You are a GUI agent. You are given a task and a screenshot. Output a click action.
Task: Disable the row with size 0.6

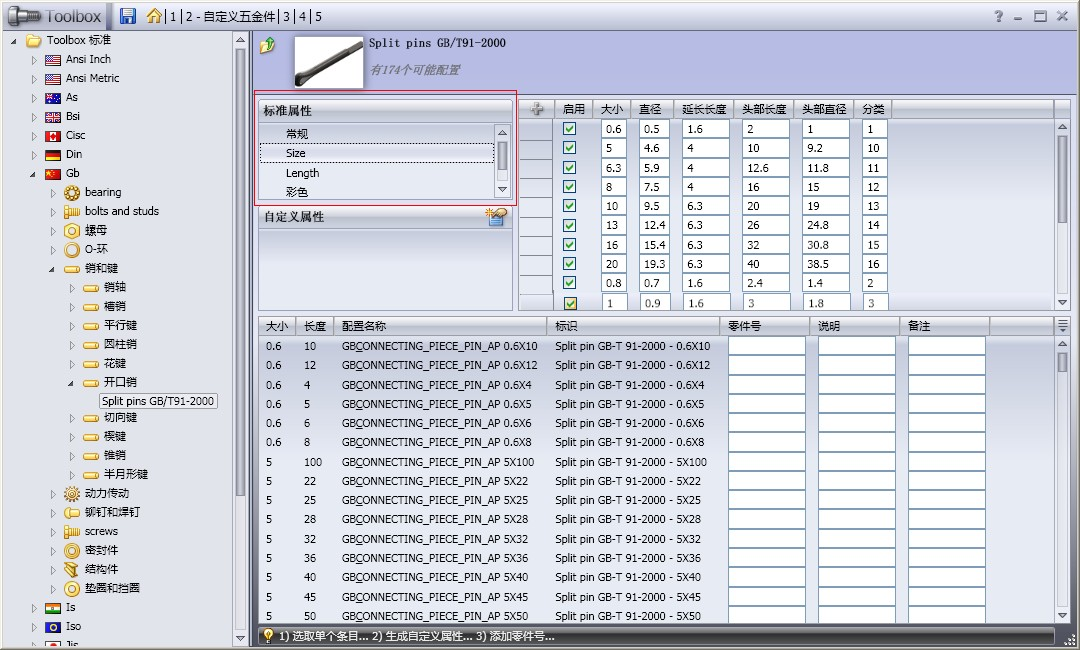point(570,129)
